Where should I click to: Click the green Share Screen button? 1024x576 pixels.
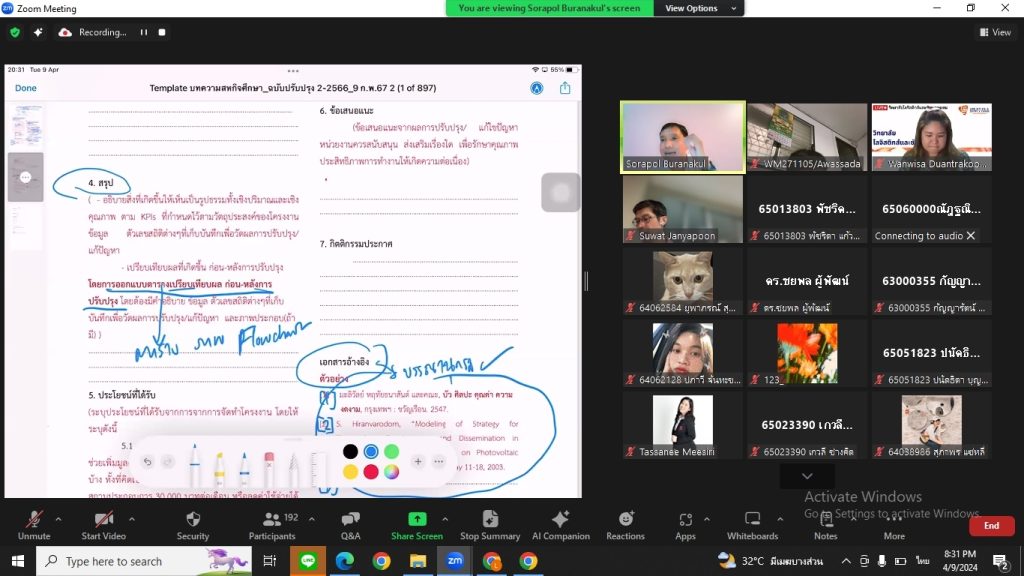coord(417,525)
